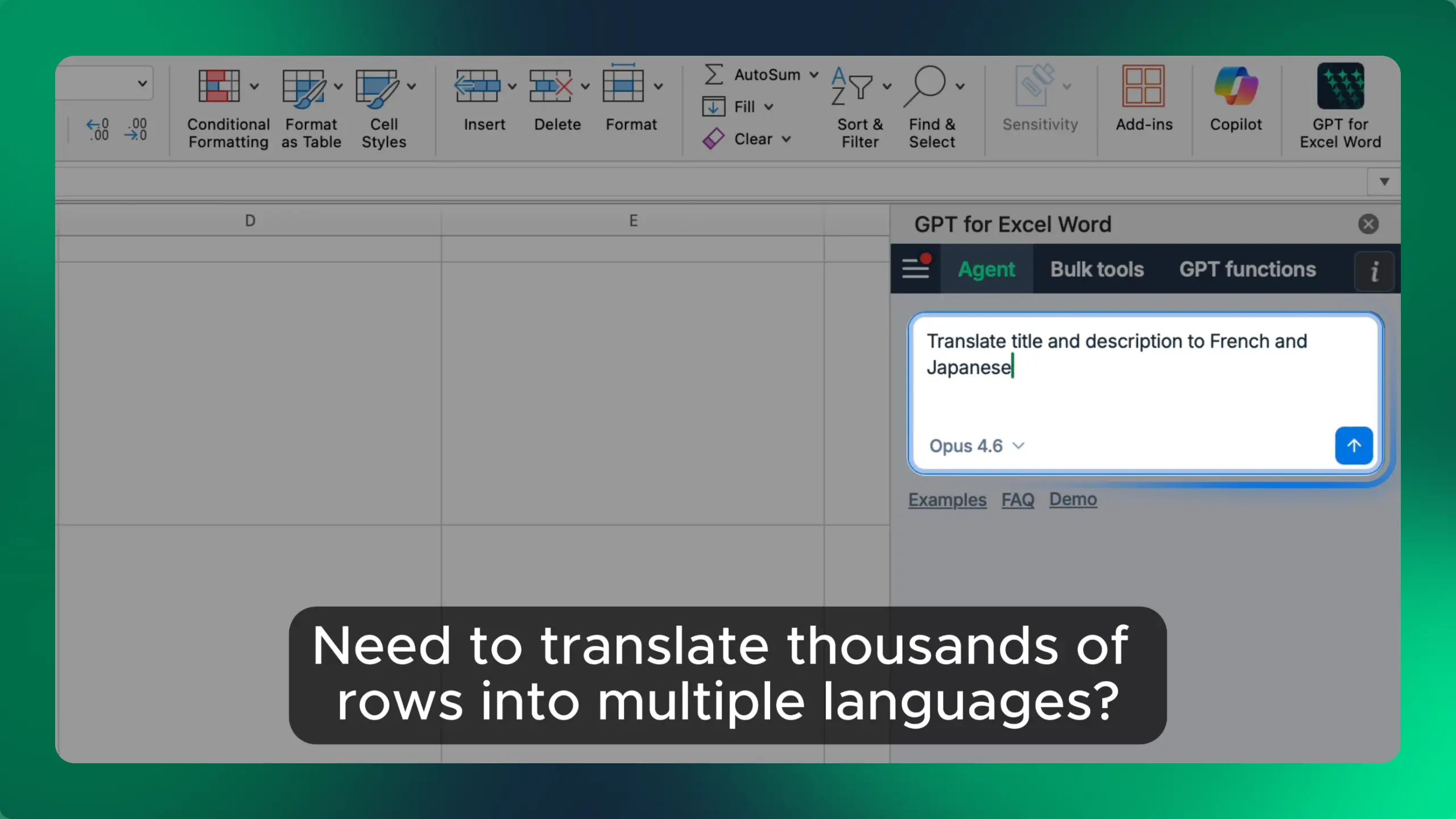The image size is (1456, 819).
Task: Expand the AutoSum dropdown arrow
Action: 814,75
